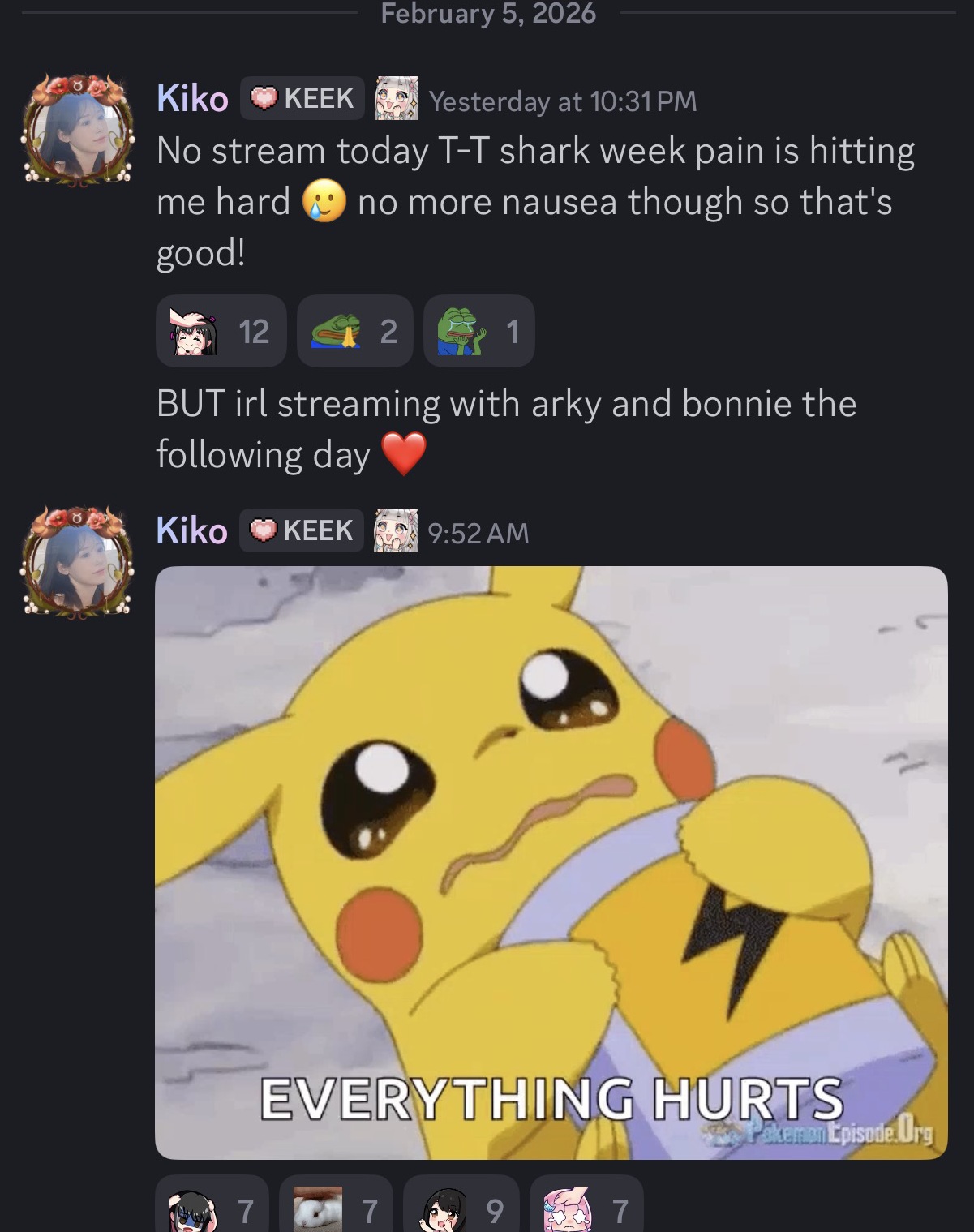The height and width of the screenshot is (1232, 974).
Task: Click the Yesterday at 10:31 PM timestamp
Action: [x=563, y=101]
